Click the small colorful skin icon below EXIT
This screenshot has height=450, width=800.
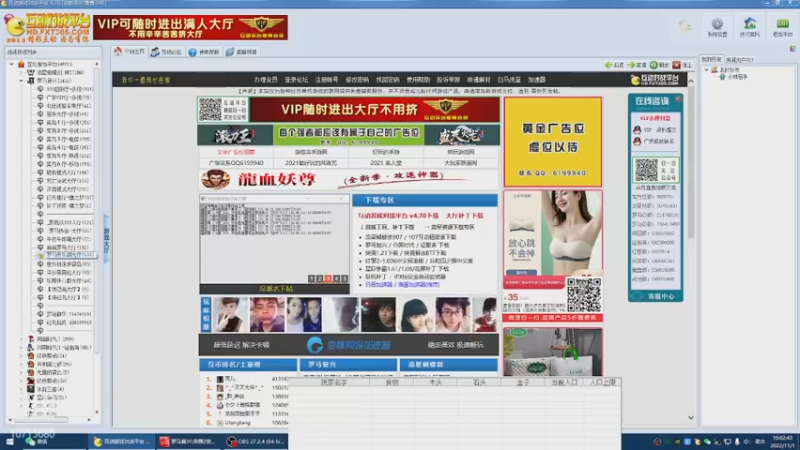[x=792, y=48]
